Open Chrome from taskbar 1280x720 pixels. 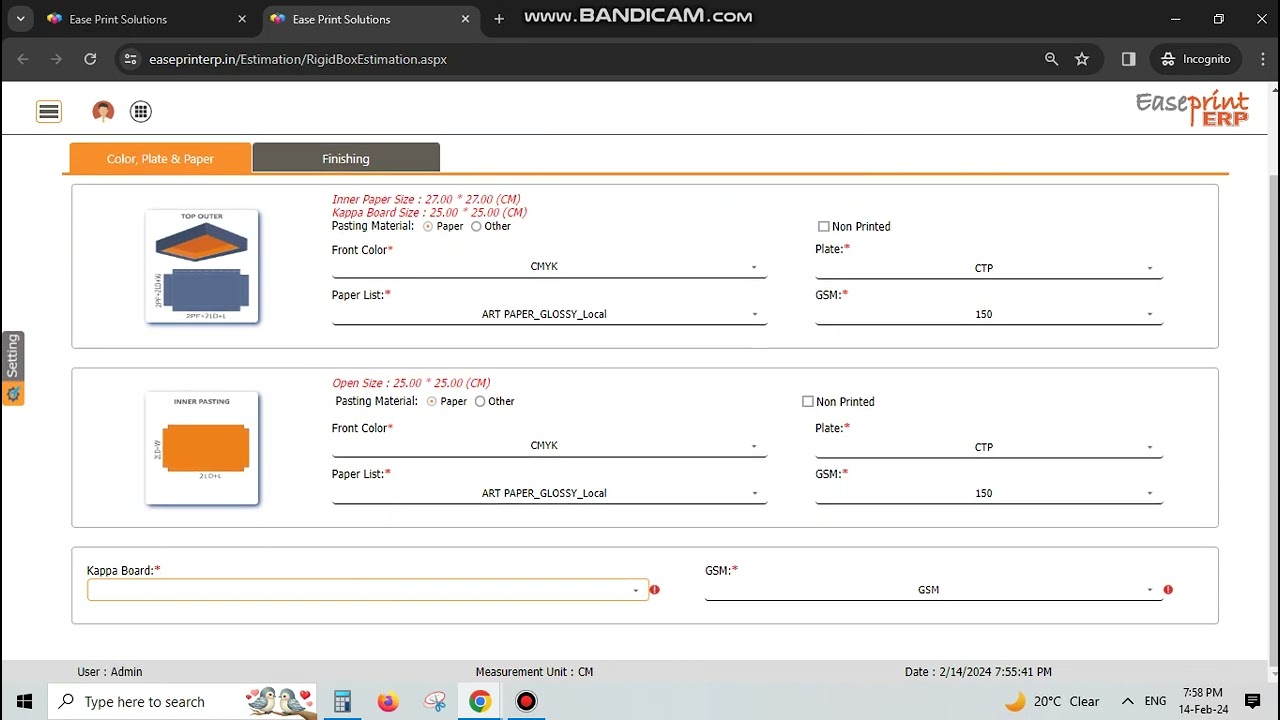click(480, 701)
